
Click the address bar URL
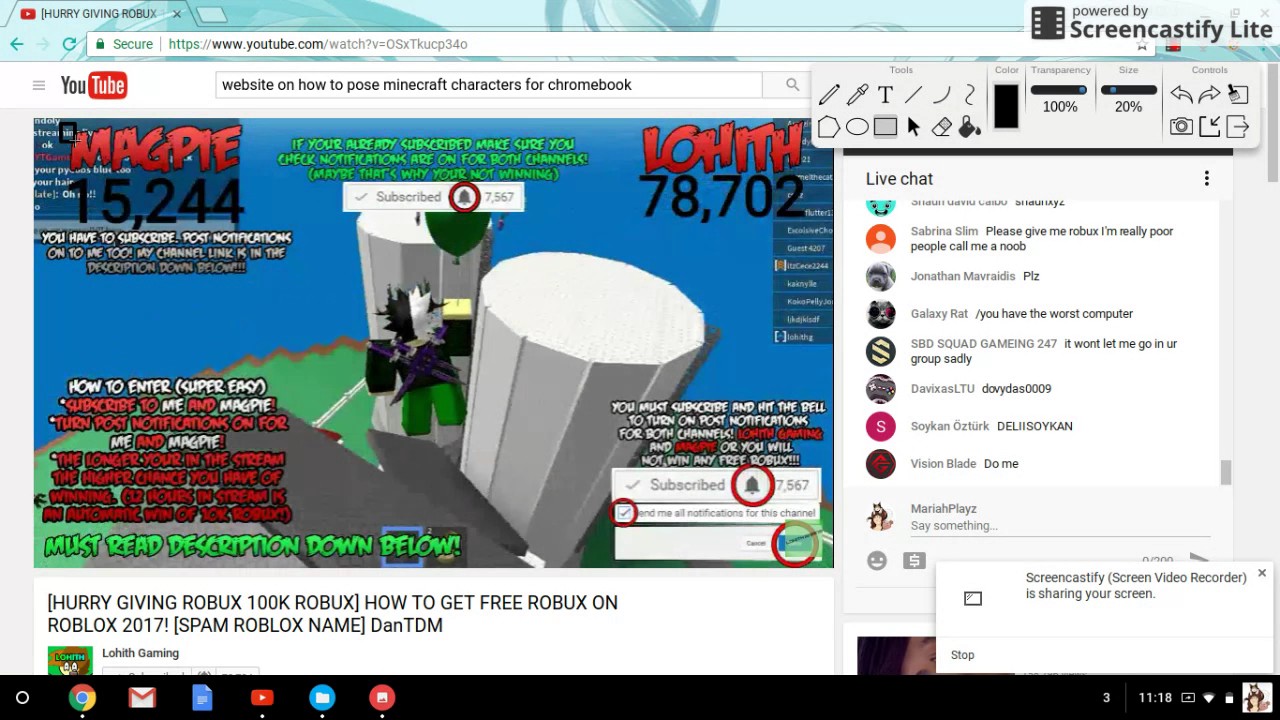pyautogui.click(x=318, y=44)
